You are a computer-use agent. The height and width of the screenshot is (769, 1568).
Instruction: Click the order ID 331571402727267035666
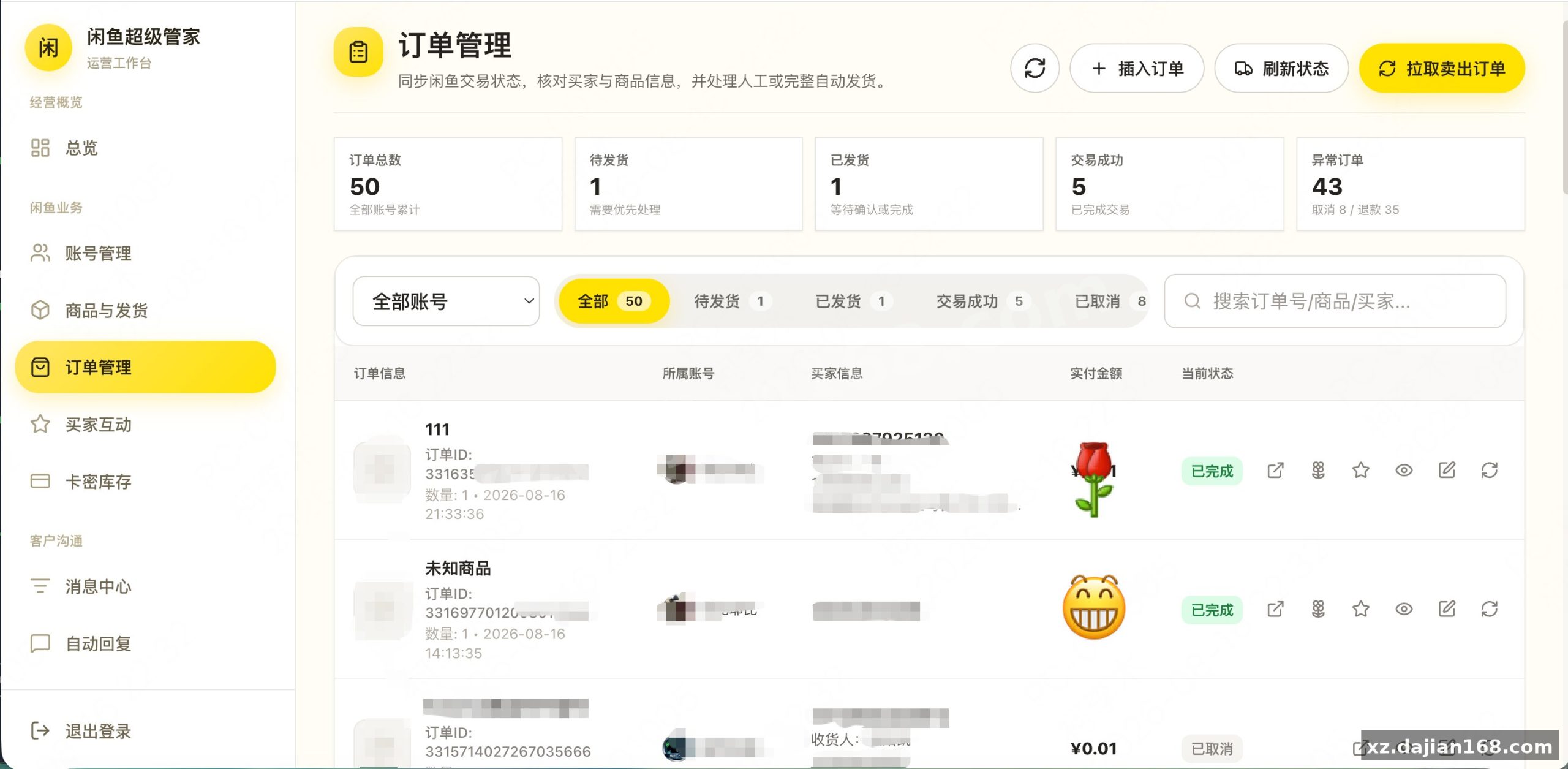tap(508, 751)
